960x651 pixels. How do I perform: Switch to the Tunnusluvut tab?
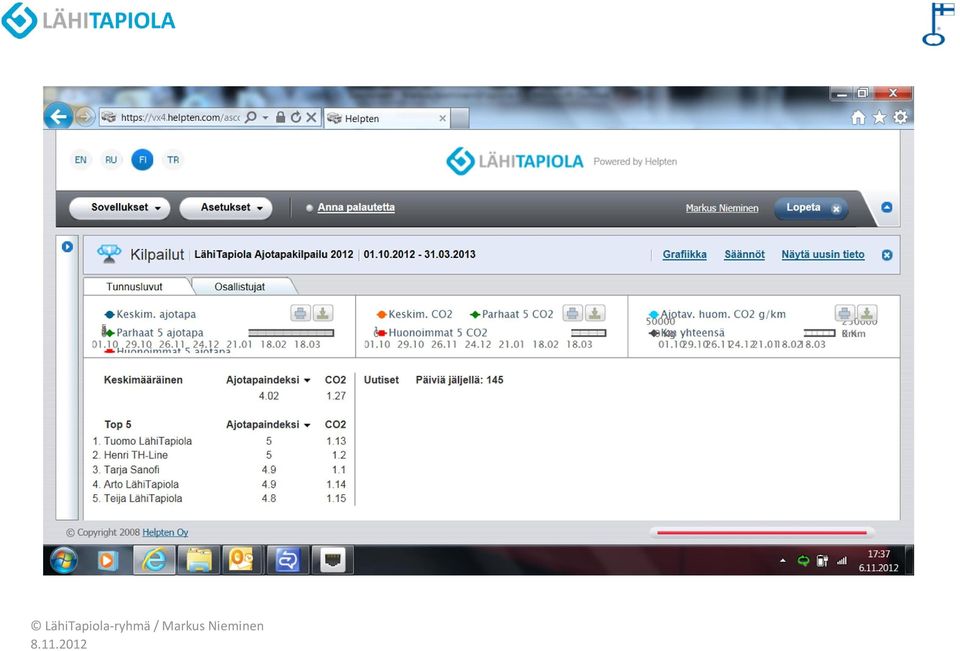pos(135,287)
